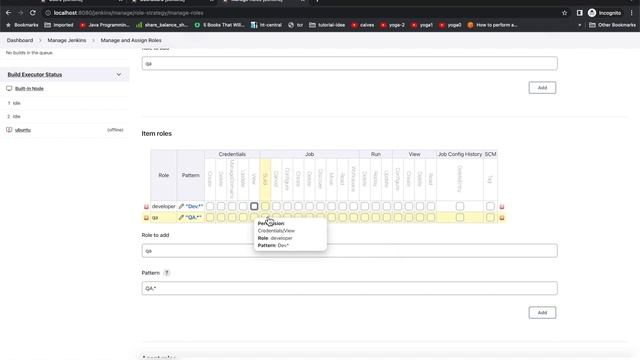640x360 pixels.
Task: Open the ubuntu node link
Action: pyautogui.click(x=23, y=130)
